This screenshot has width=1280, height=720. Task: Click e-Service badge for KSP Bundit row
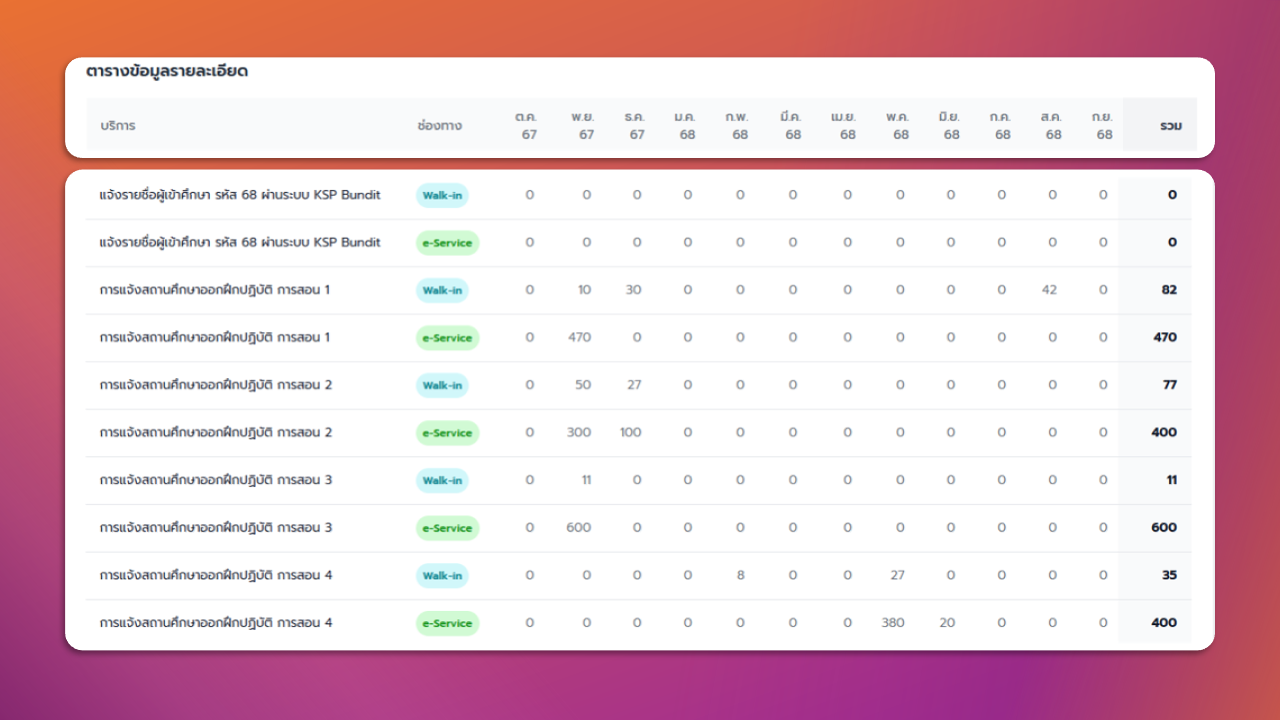coord(447,243)
